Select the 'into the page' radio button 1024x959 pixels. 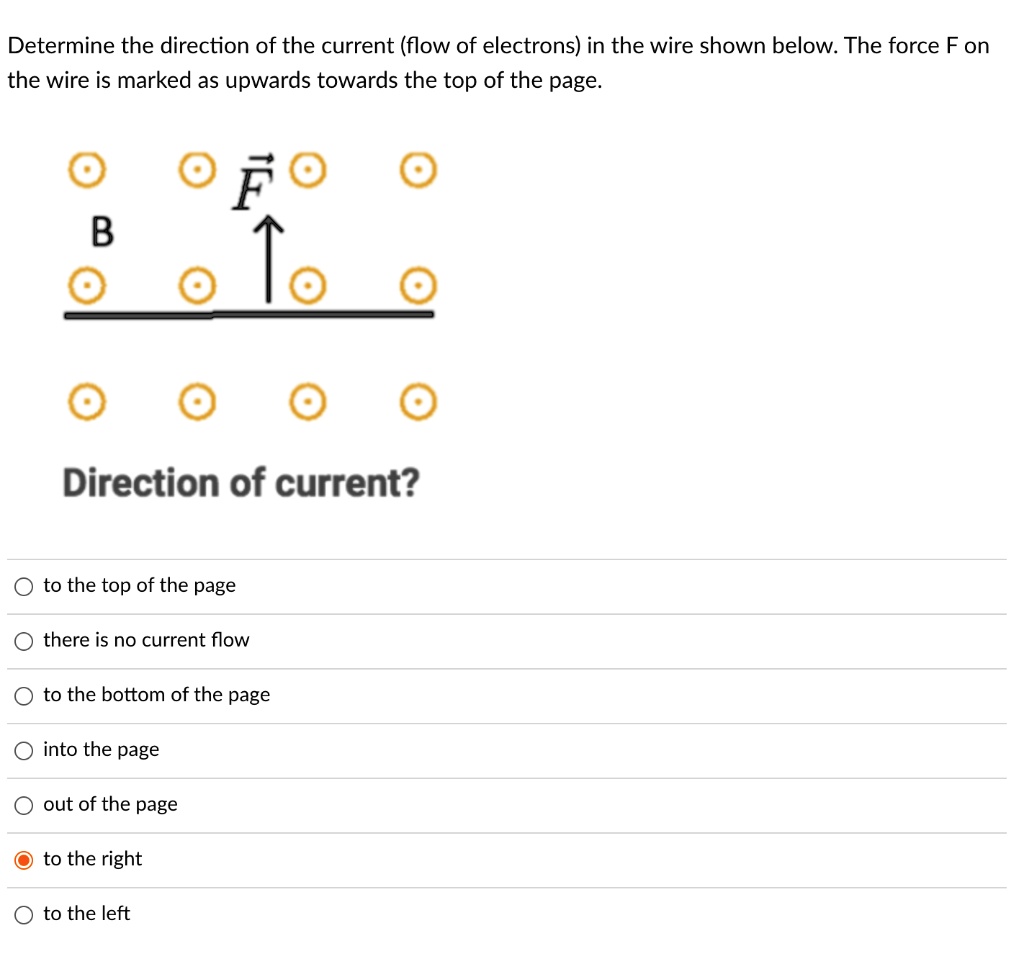(23, 750)
